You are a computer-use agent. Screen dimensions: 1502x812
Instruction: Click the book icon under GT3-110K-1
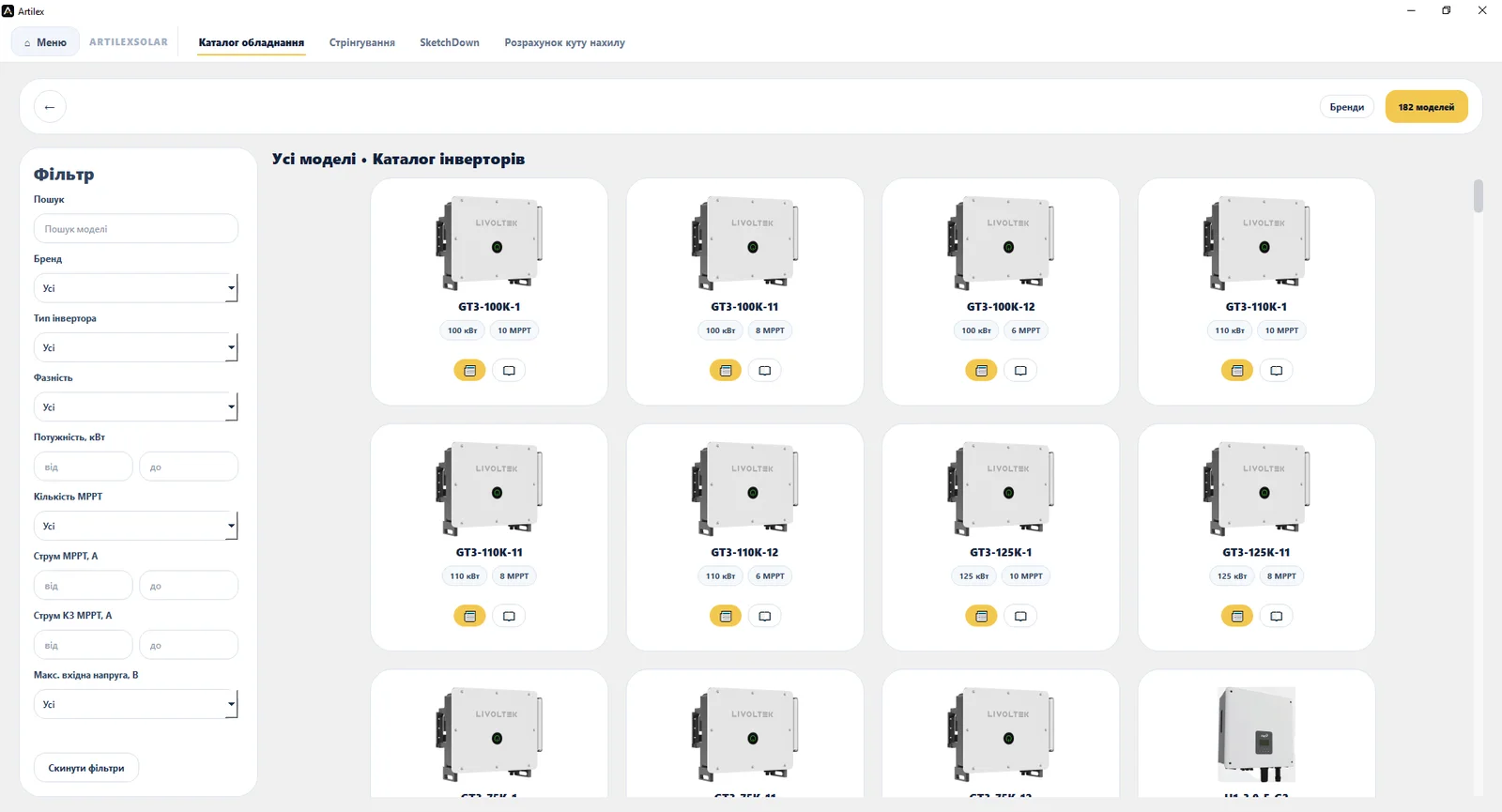[x=1277, y=371]
